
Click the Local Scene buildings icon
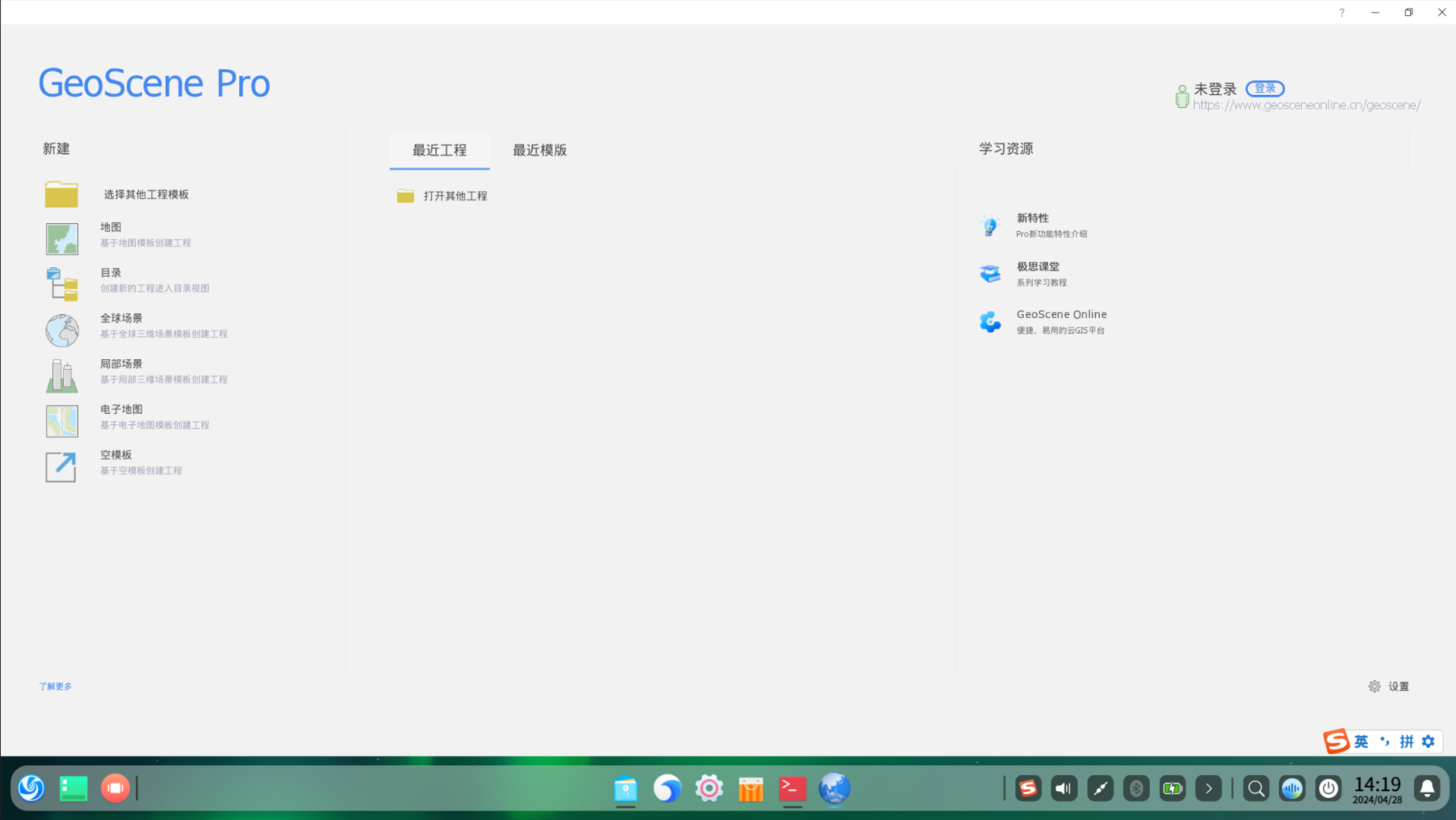[62, 376]
